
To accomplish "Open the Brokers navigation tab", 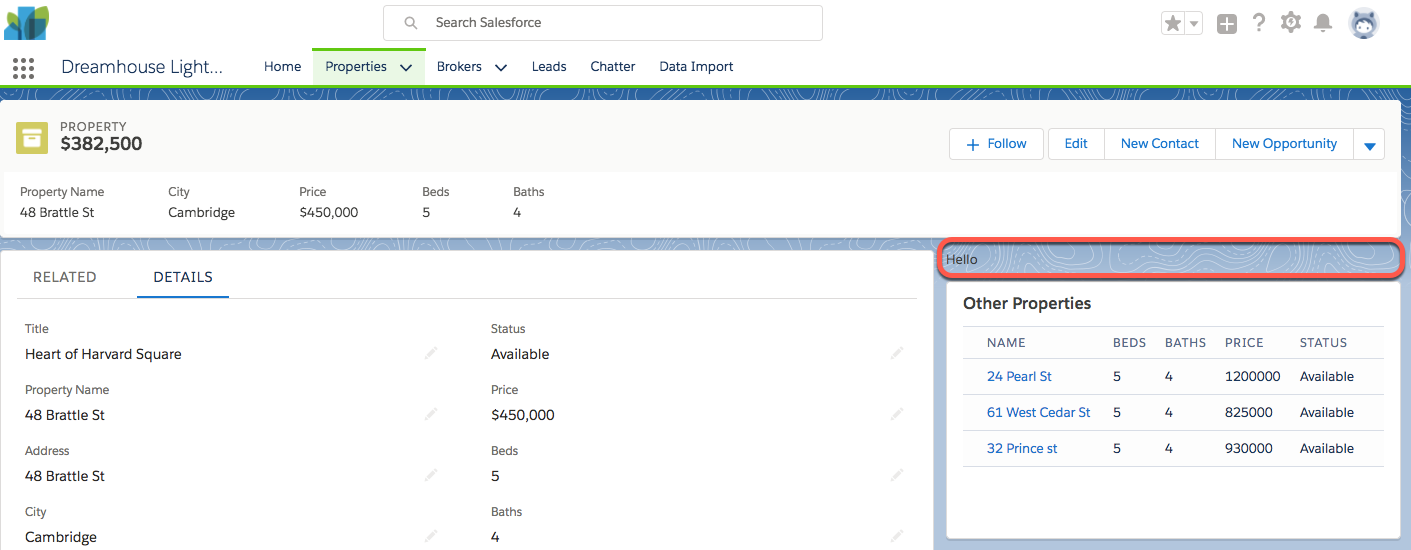I will (459, 67).
